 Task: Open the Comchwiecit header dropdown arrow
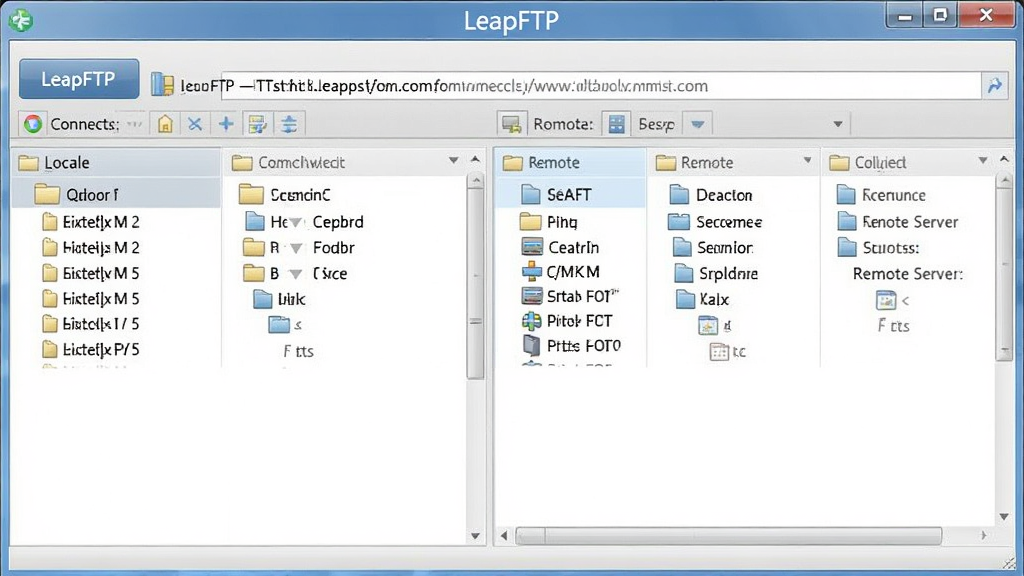click(x=453, y=161)
